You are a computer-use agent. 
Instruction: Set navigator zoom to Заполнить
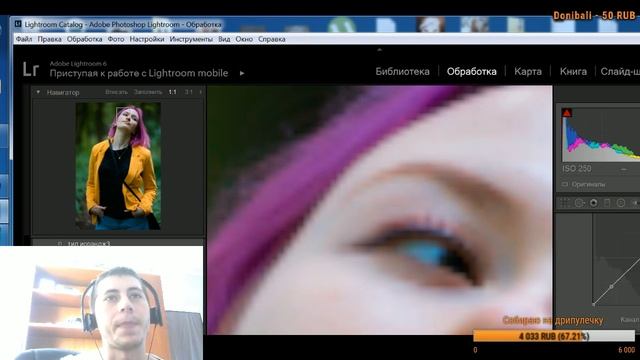[148, 92]
